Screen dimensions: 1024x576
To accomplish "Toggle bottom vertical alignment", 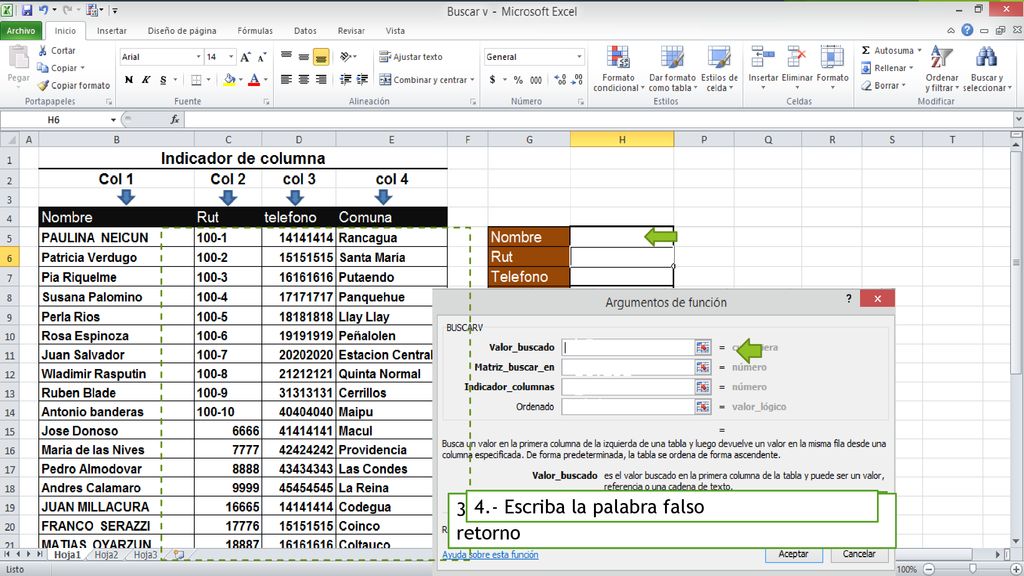I will (321, 57).
